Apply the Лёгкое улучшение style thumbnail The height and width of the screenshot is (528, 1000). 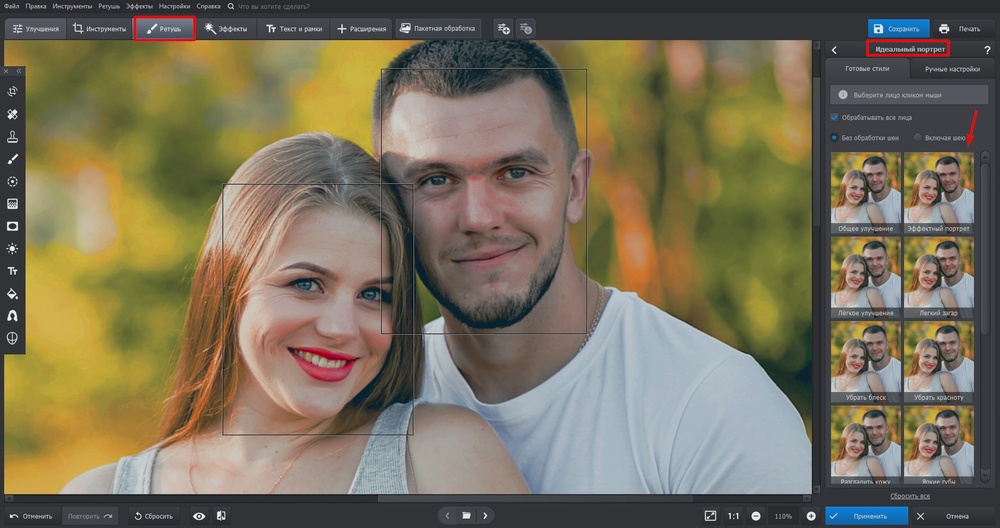(x=866, y=277)
